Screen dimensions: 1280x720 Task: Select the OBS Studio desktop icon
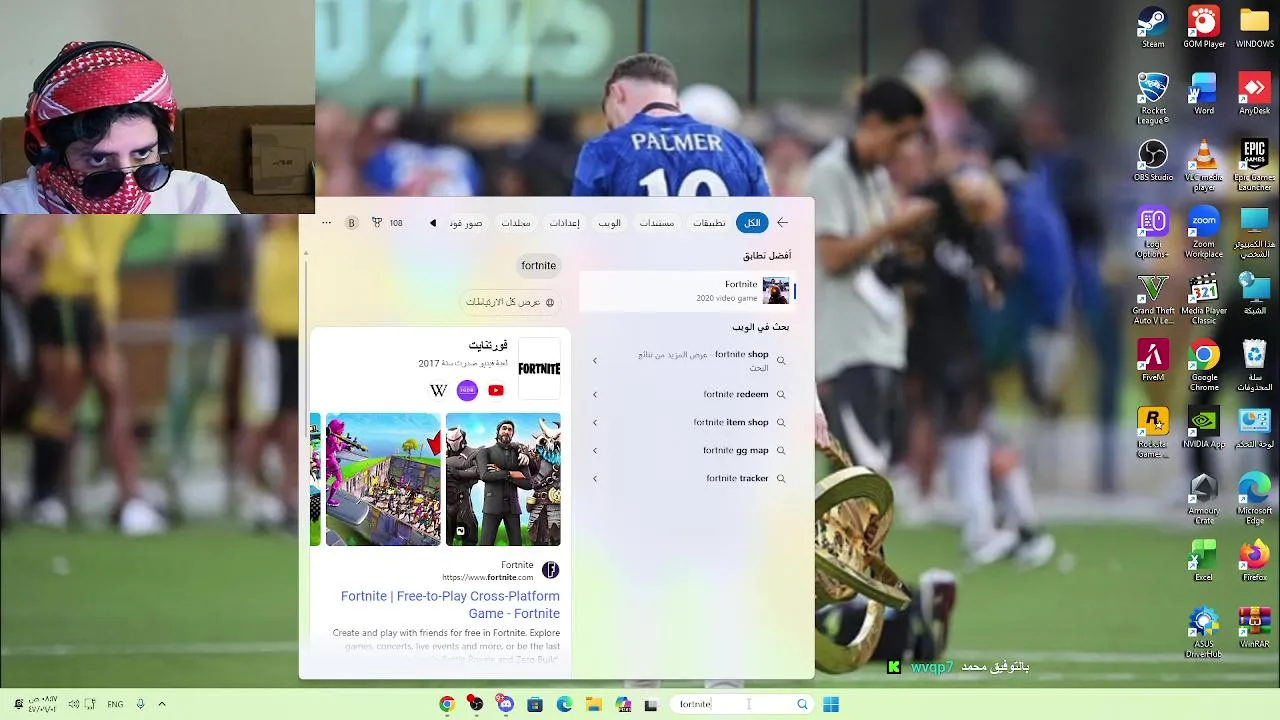[1153, 160]
